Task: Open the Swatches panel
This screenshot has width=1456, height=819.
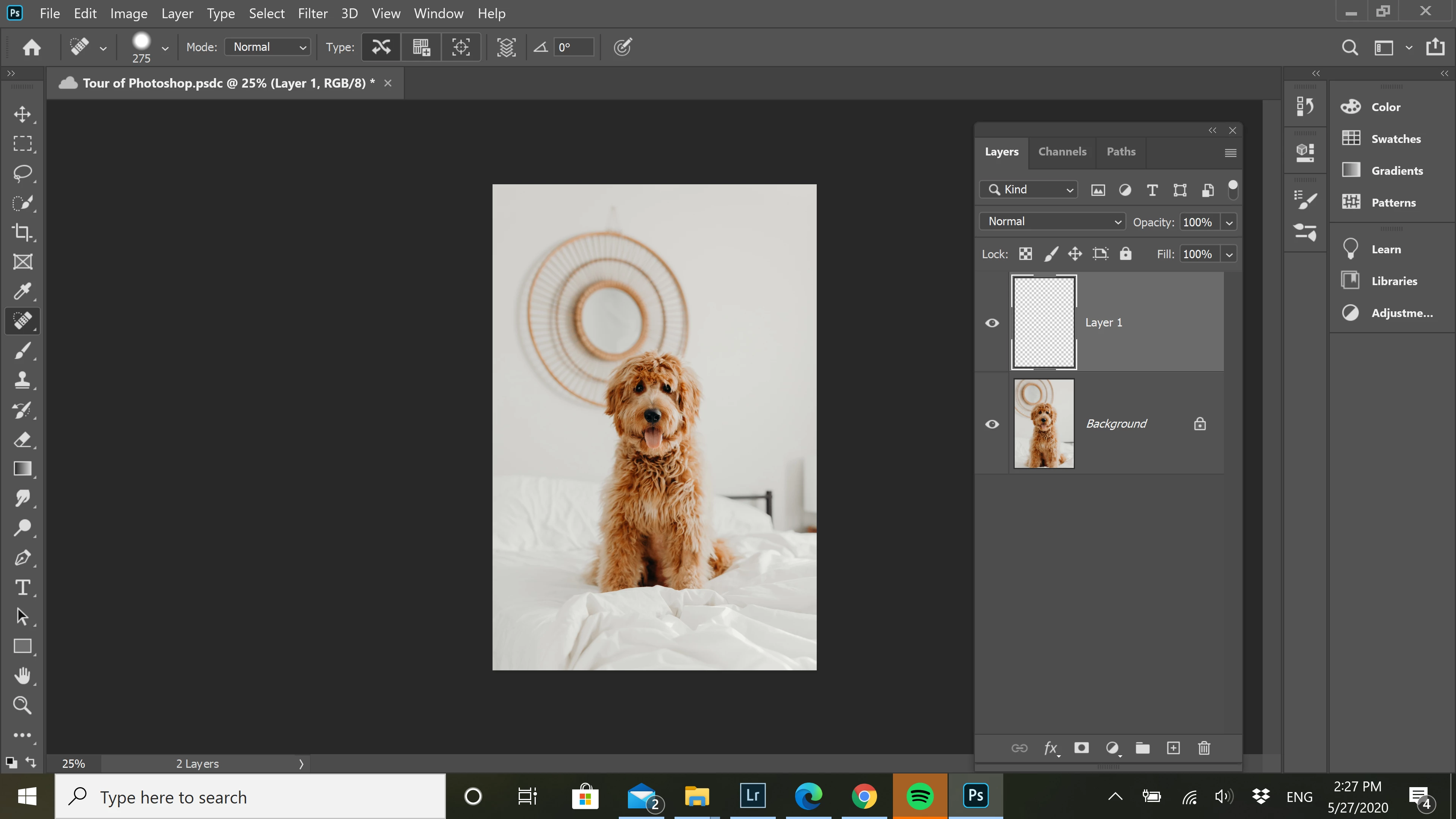Action: (x=1395, y=138)
